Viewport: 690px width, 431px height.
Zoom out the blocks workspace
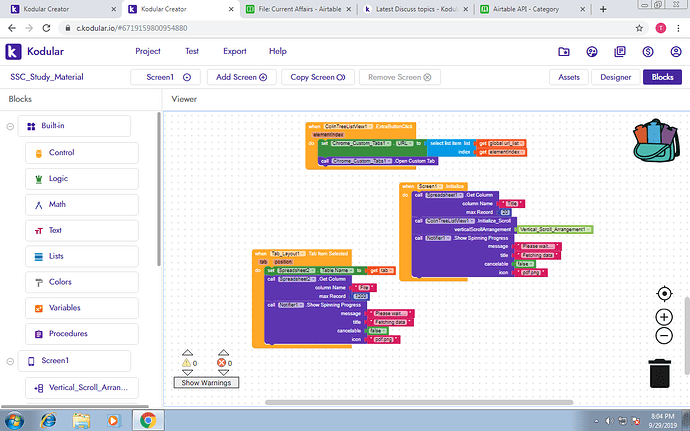click(664, 336)
